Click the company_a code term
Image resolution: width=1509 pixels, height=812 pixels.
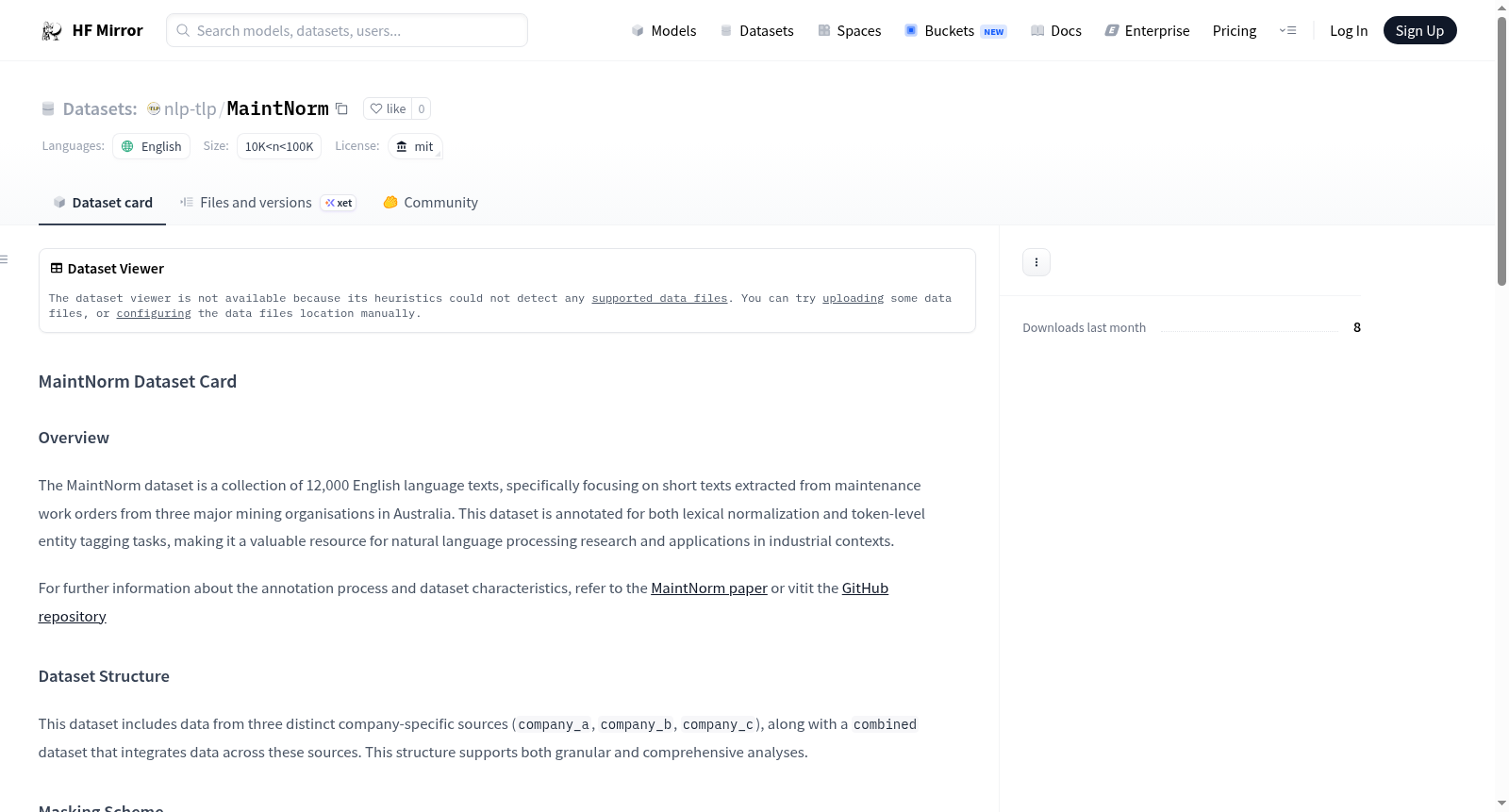(x=554, y=724)
